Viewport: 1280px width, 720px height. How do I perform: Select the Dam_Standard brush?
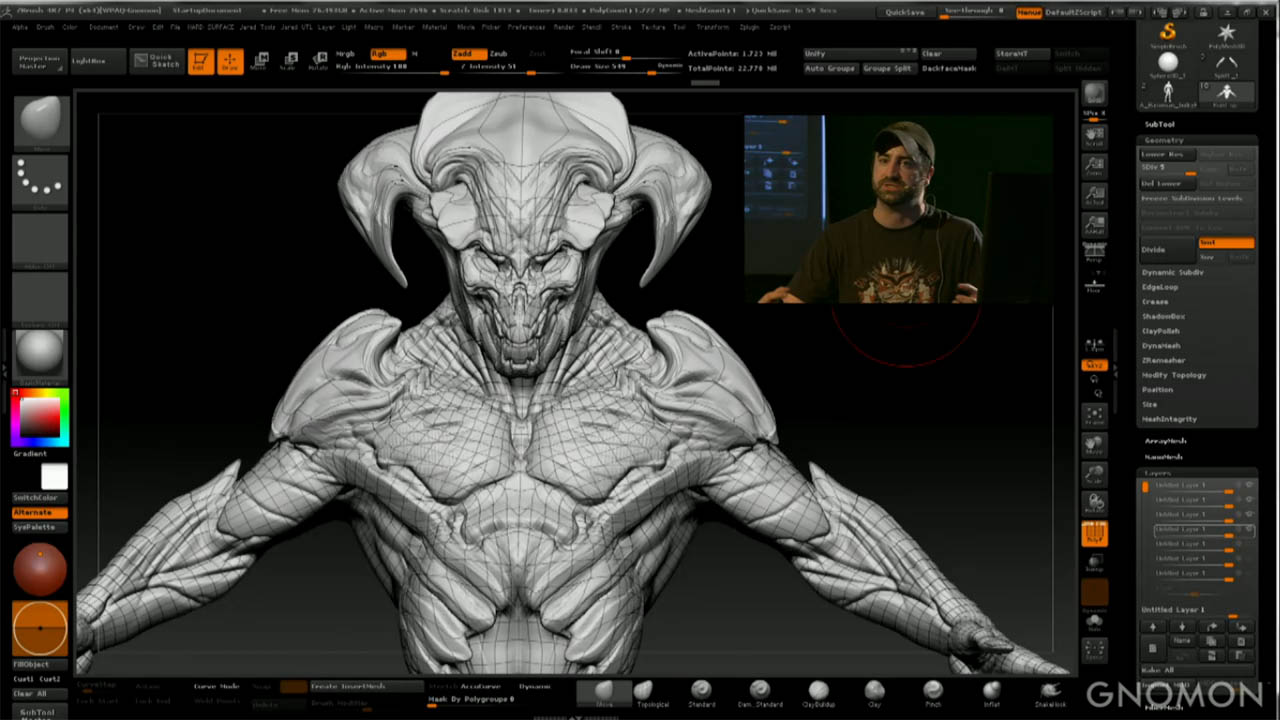click(760, 693)
